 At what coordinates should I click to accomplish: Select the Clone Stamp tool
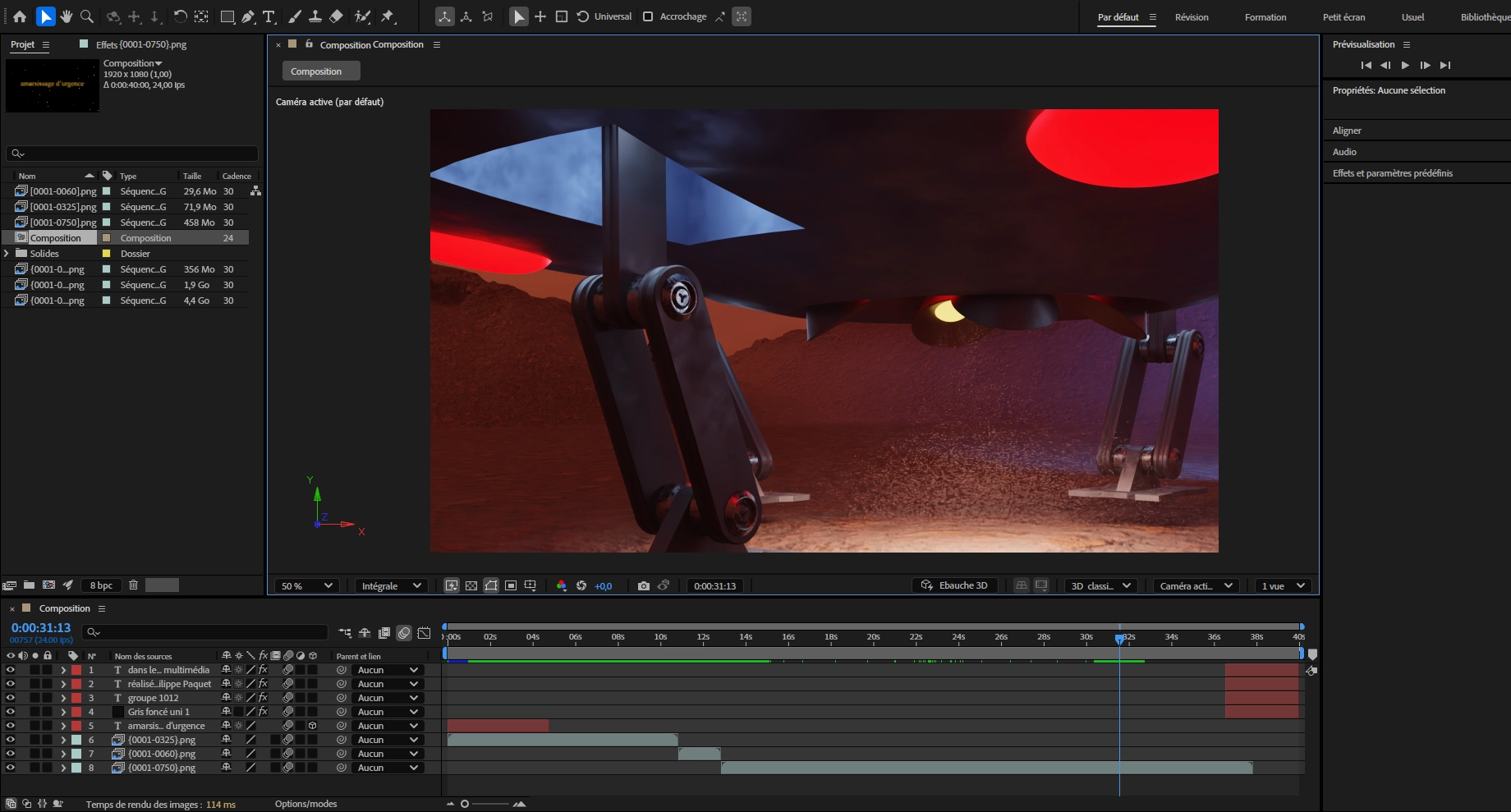pos(315,16)
